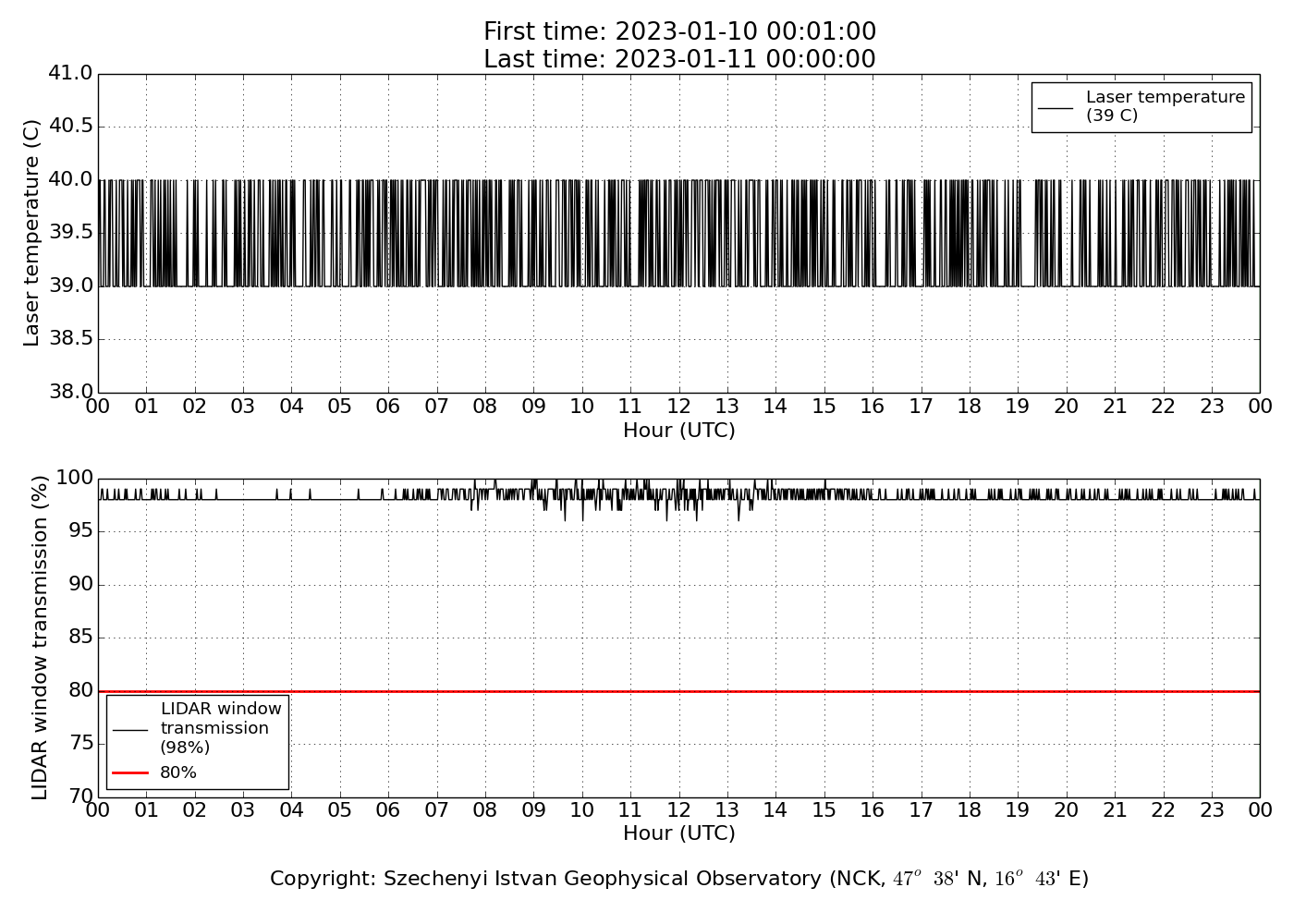Click the 'LIDAR window transmission (98%)' legend text
1294x924 pixels.
[x=220, y=728]
